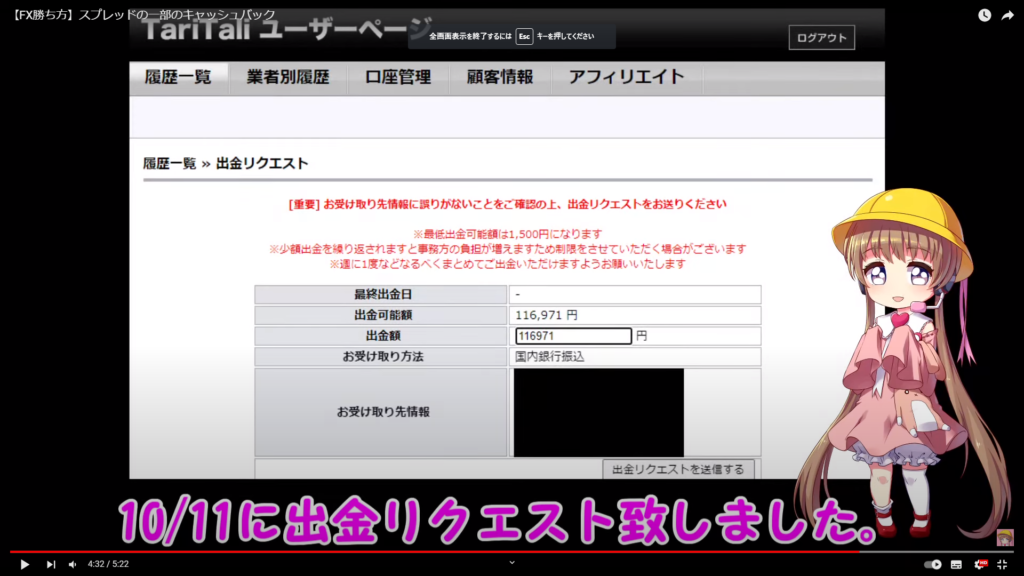Skip to next video
The height and width of the screenshot is (576, 1024).
(x=50, y=564)
